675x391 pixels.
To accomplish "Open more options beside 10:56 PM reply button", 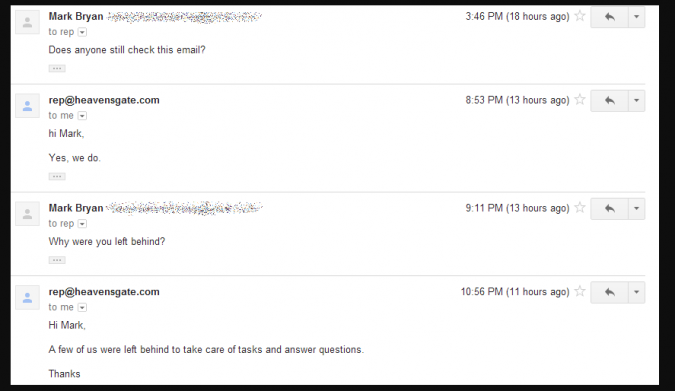I will pos(637,292).
